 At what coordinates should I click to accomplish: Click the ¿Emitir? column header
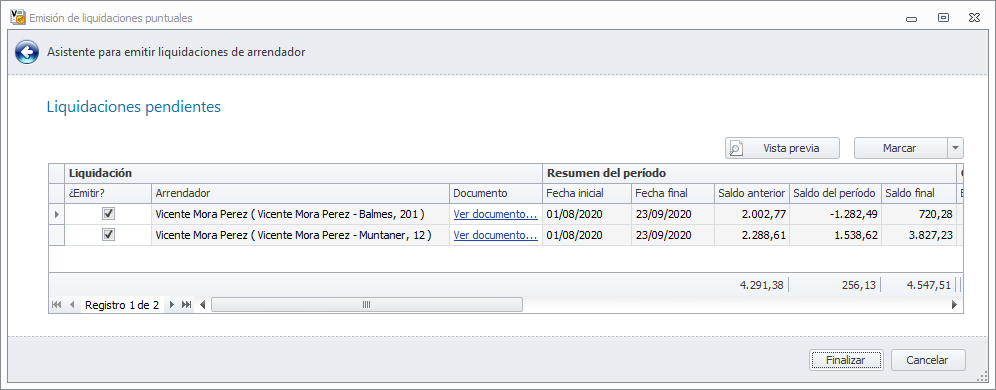click(x=108, y=193)
